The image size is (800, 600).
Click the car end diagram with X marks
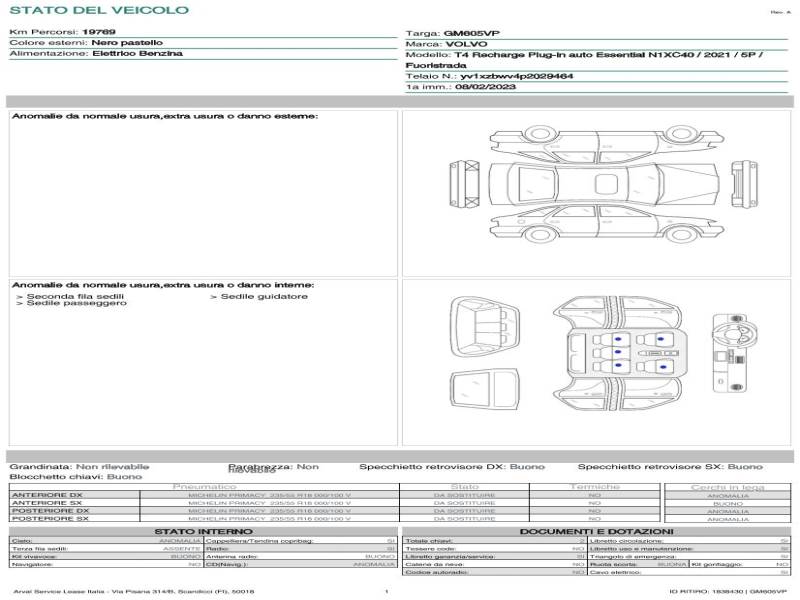click(464, 184)
